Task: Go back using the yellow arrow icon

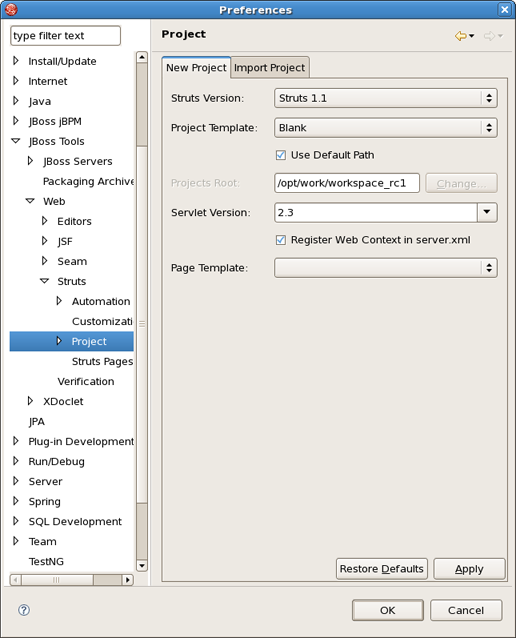Action: tap(460, 36)
